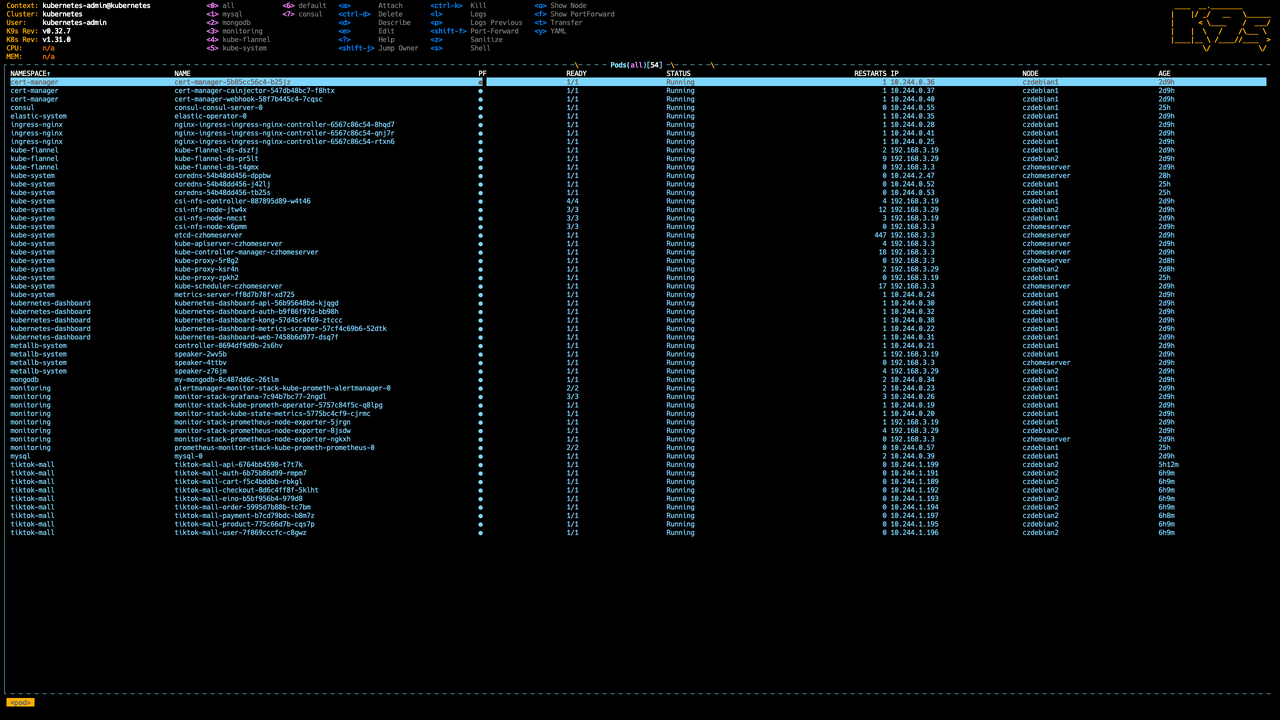Click the Logs Previous command
The width and height of the screenshot is (1280, 720).
[496, 22]
